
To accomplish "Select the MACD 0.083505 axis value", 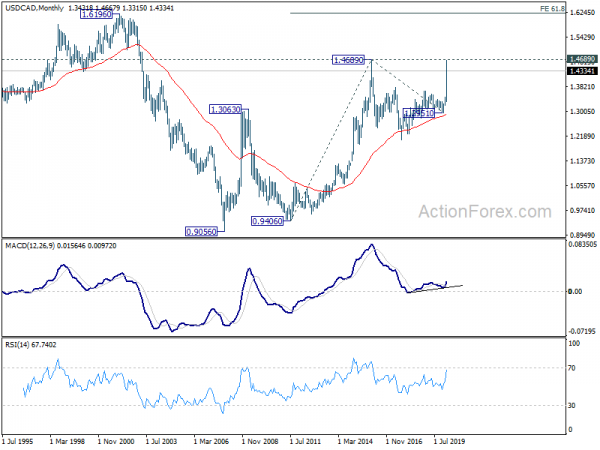I will 583,244.
